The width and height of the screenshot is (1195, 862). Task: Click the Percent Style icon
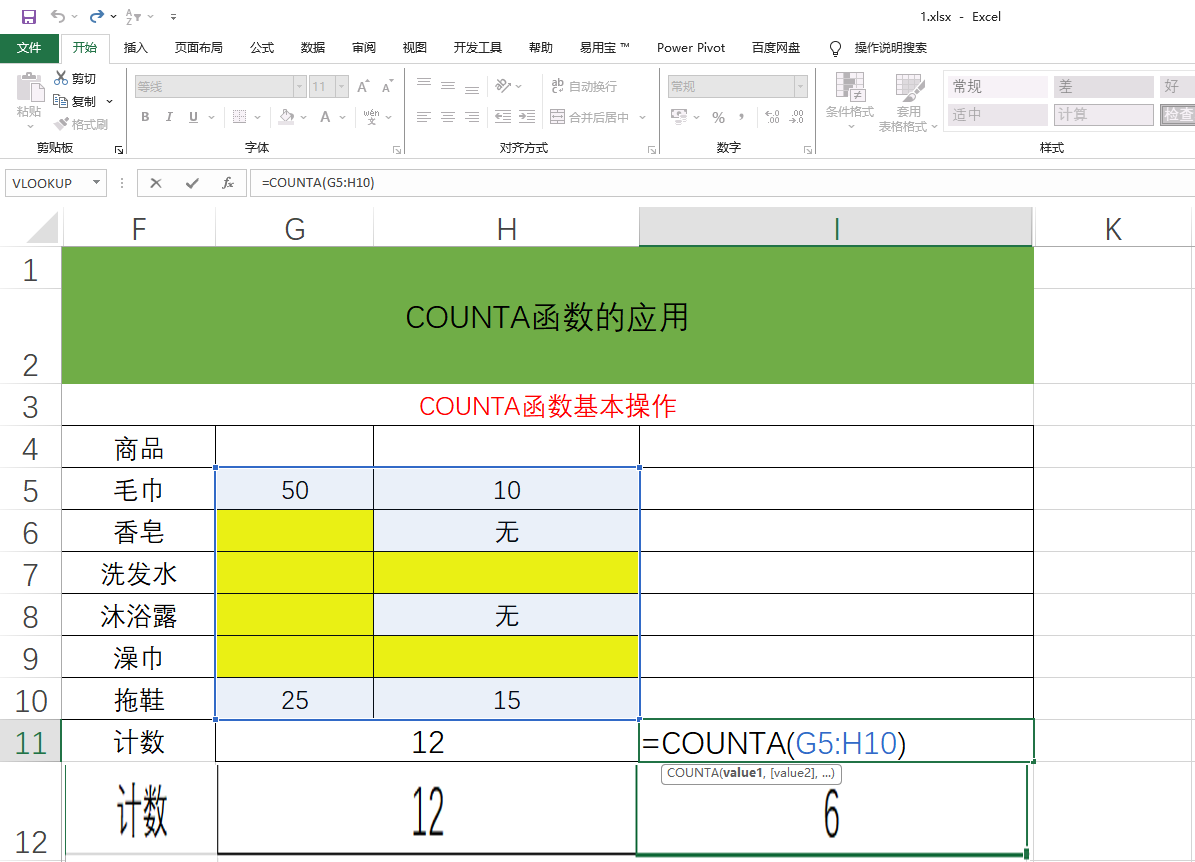[718, 117]
